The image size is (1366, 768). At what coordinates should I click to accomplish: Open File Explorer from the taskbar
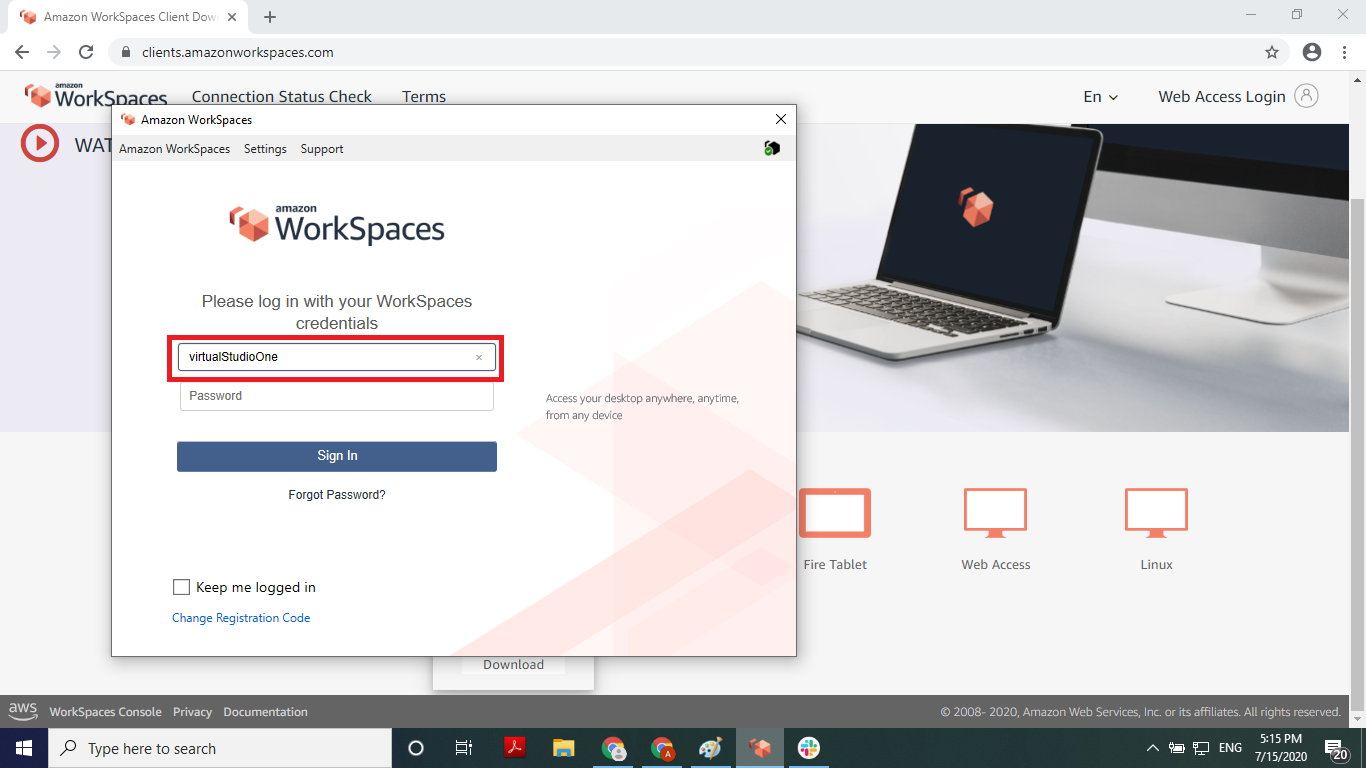(x=564, y=748)
